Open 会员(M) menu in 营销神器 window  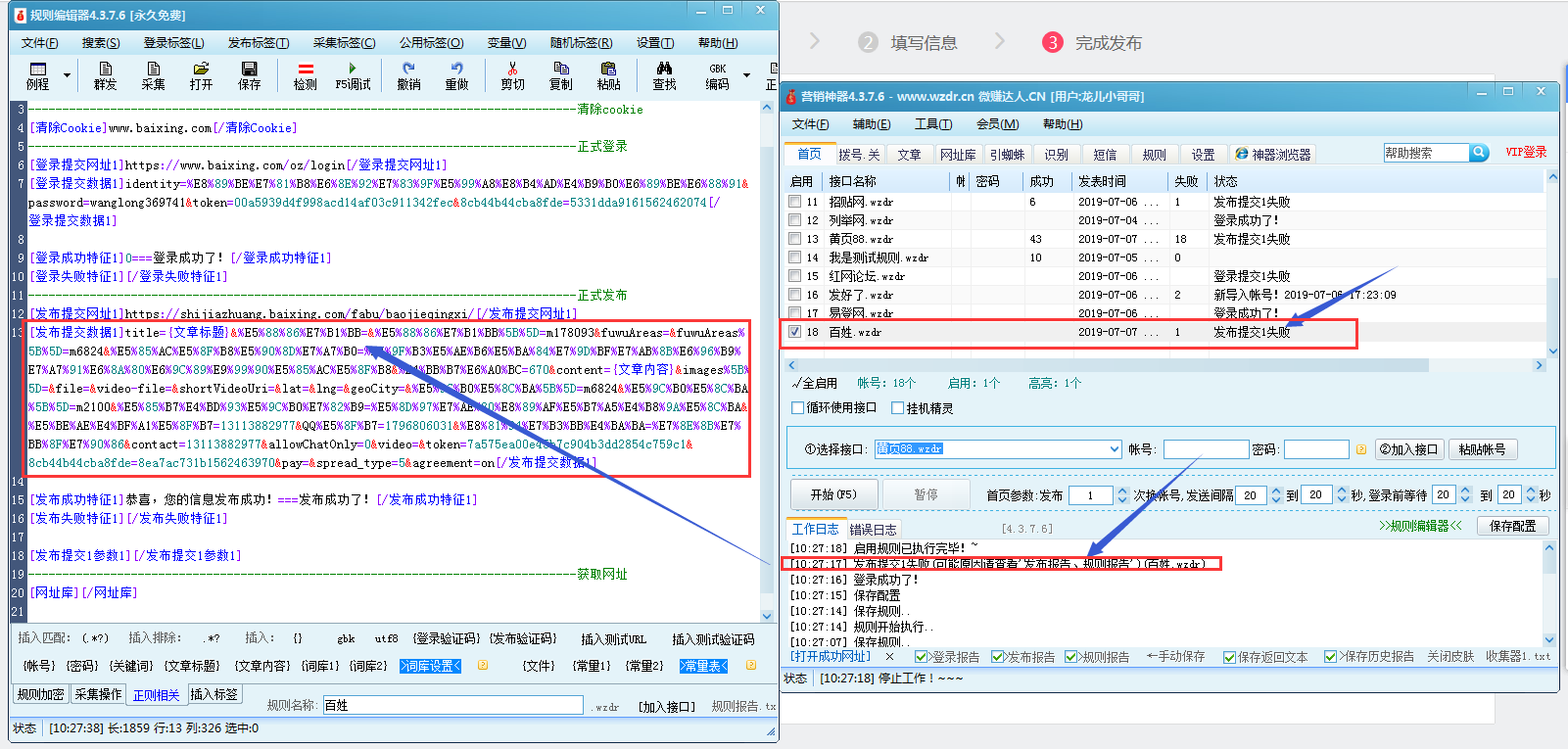[x=997, y=124]
